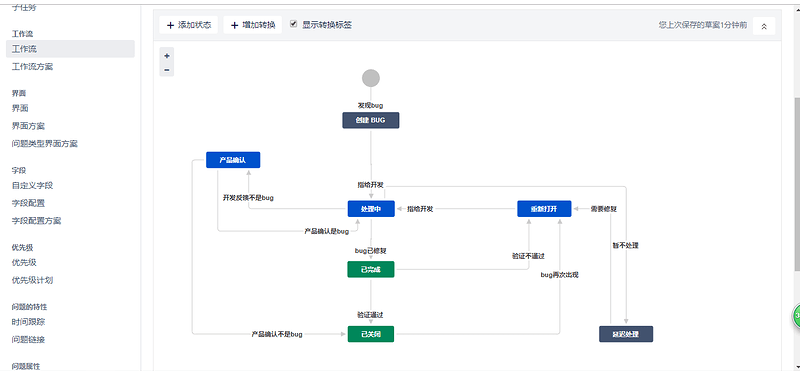
Task: Select the green 已关闭 status node
Action: [371, 334]
